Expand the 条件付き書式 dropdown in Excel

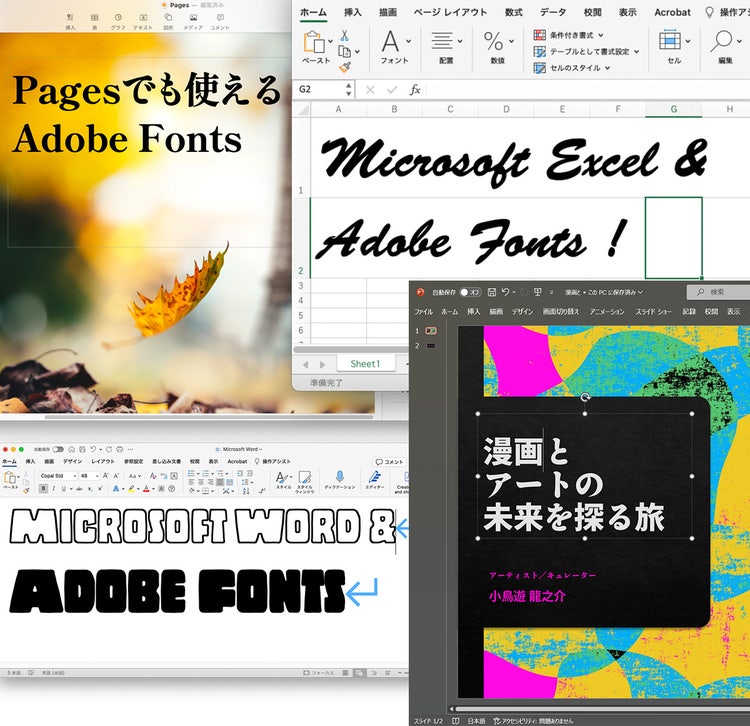pyautogui.click(x=600, y=34)
